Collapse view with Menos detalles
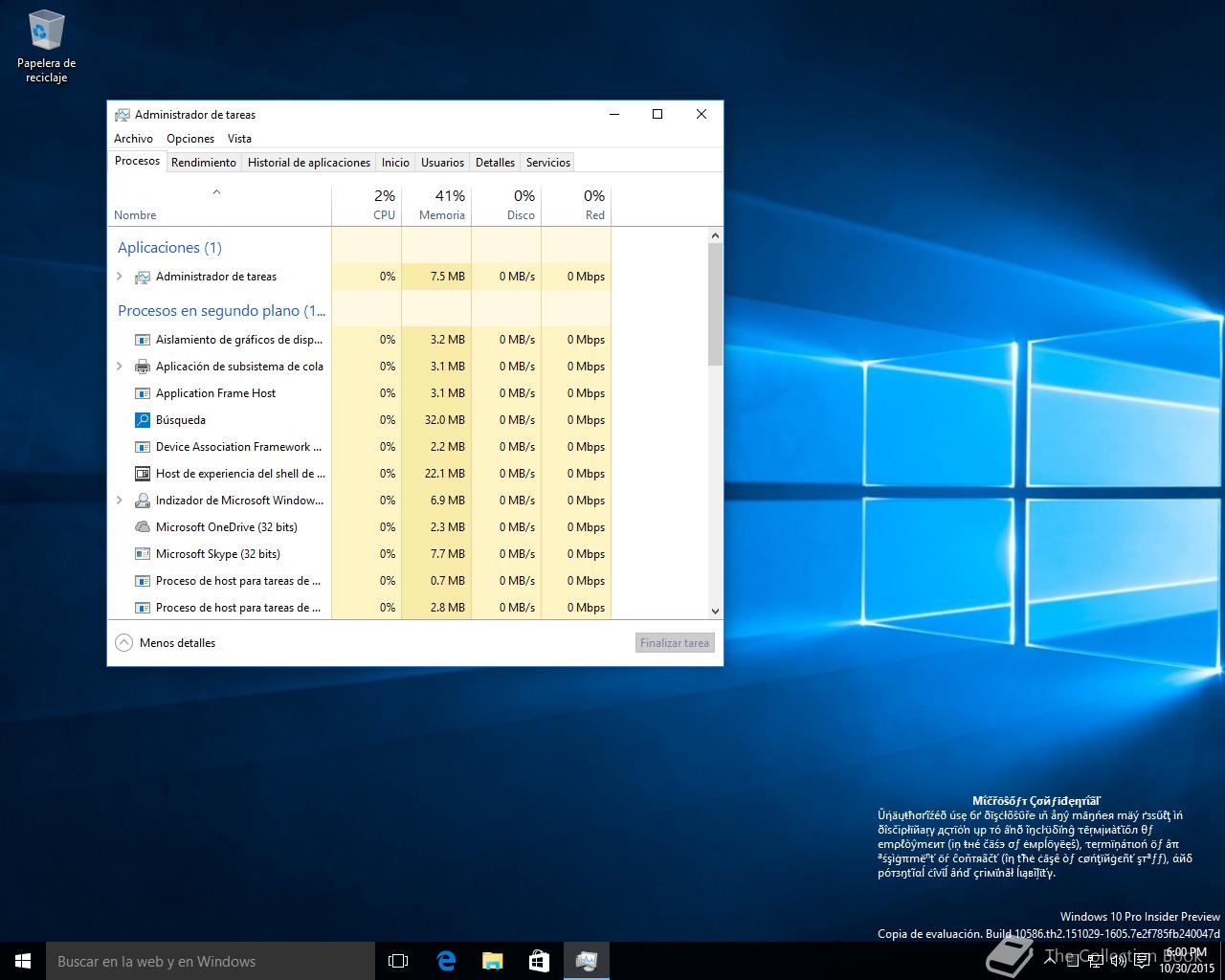This screenshot has height=980, width=1225. coord(166,643)
